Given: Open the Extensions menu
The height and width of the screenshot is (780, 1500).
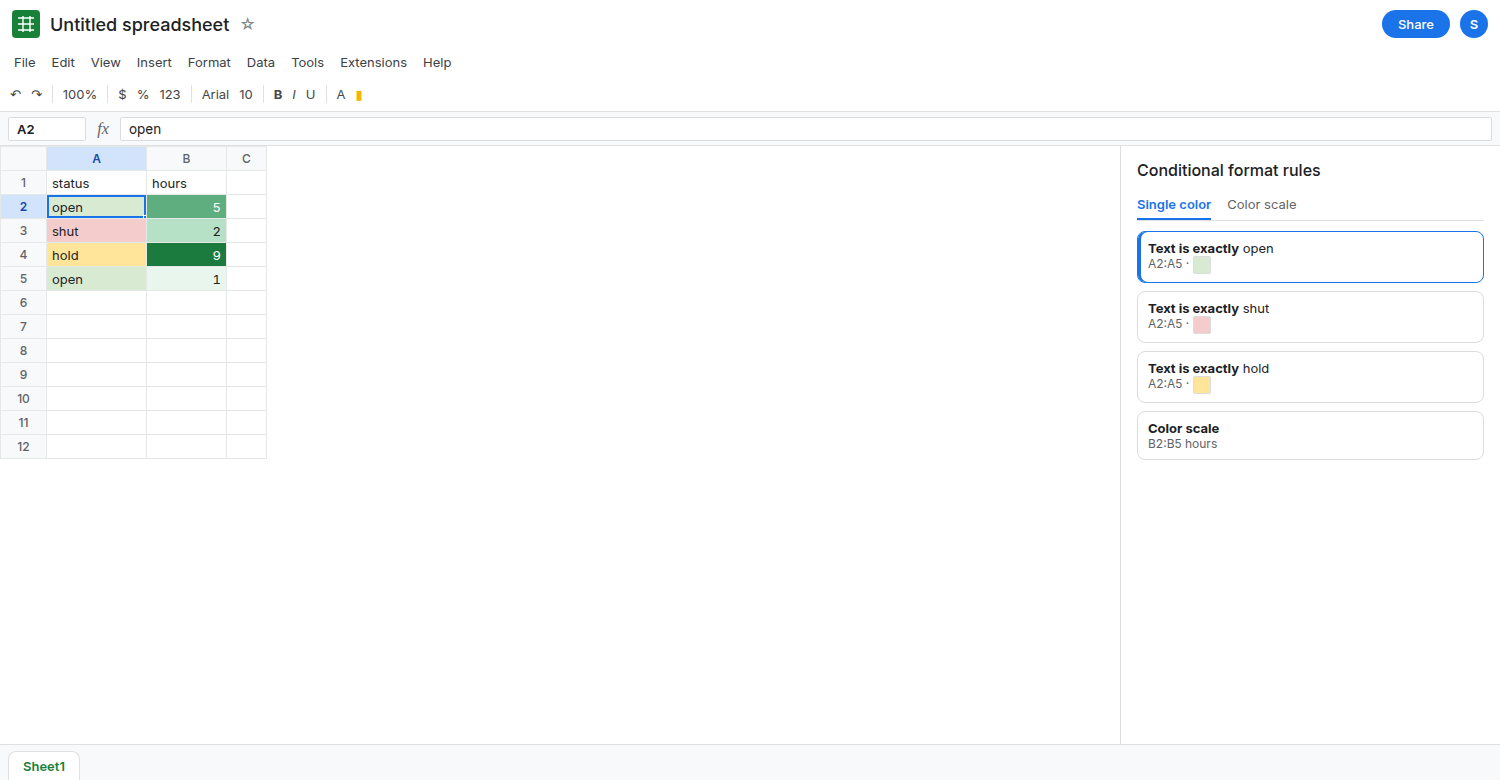Looking at the screenshot, I should click(x=374, y=62).
